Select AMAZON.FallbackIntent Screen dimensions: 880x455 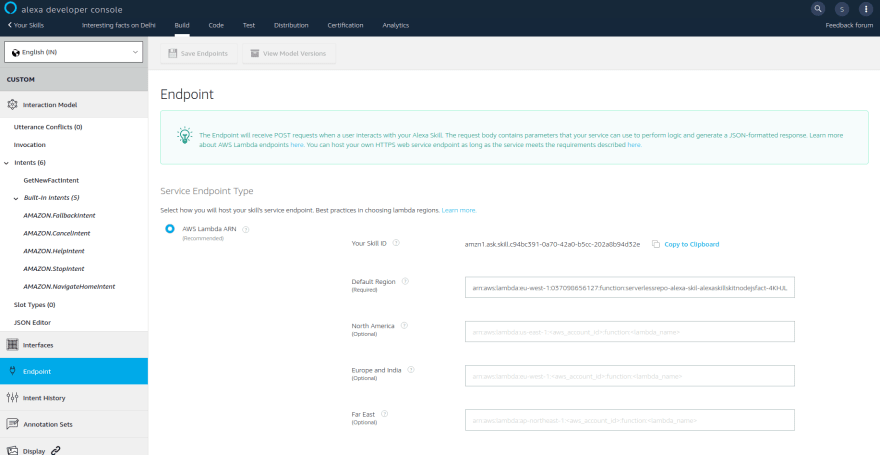(59, 215)
